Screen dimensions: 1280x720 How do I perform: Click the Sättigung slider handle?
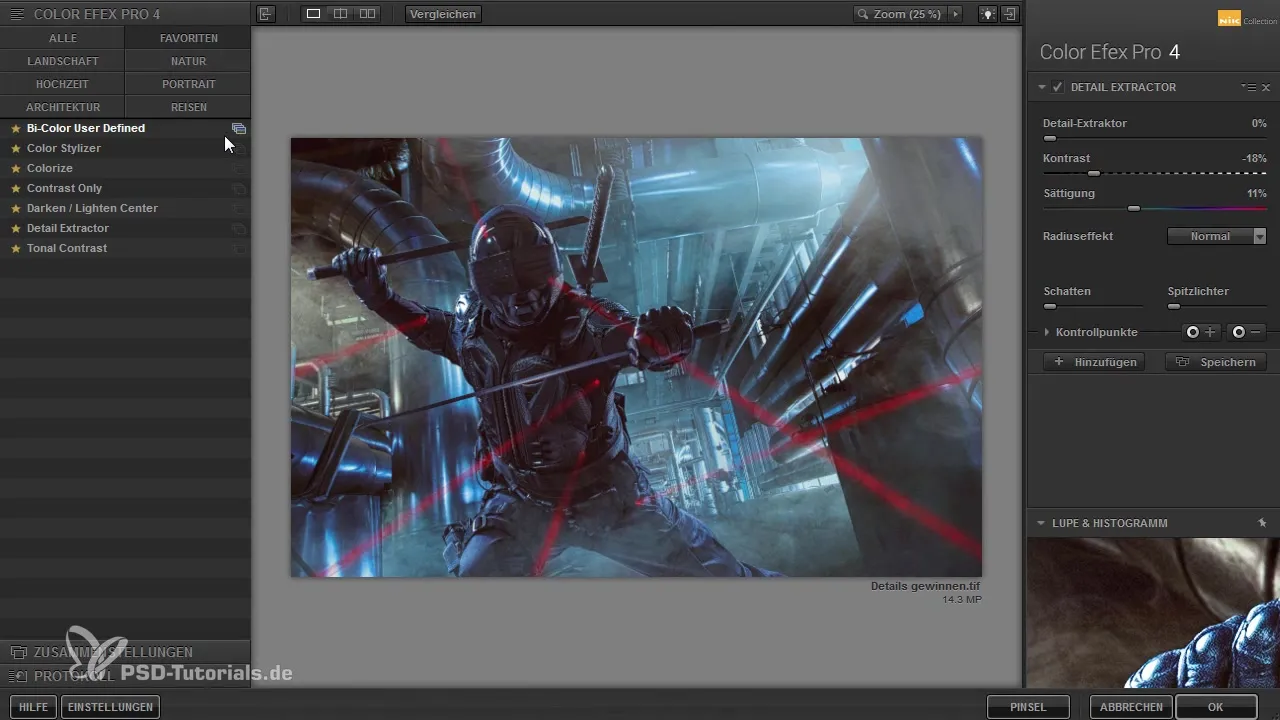click(x=1133, y=208)
